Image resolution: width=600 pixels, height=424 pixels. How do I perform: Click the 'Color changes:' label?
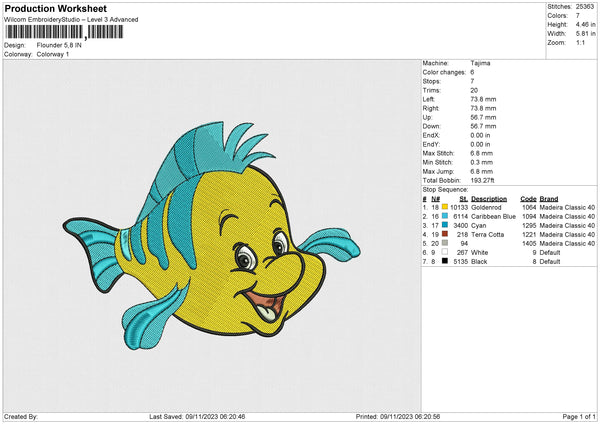tap(444, 72)
